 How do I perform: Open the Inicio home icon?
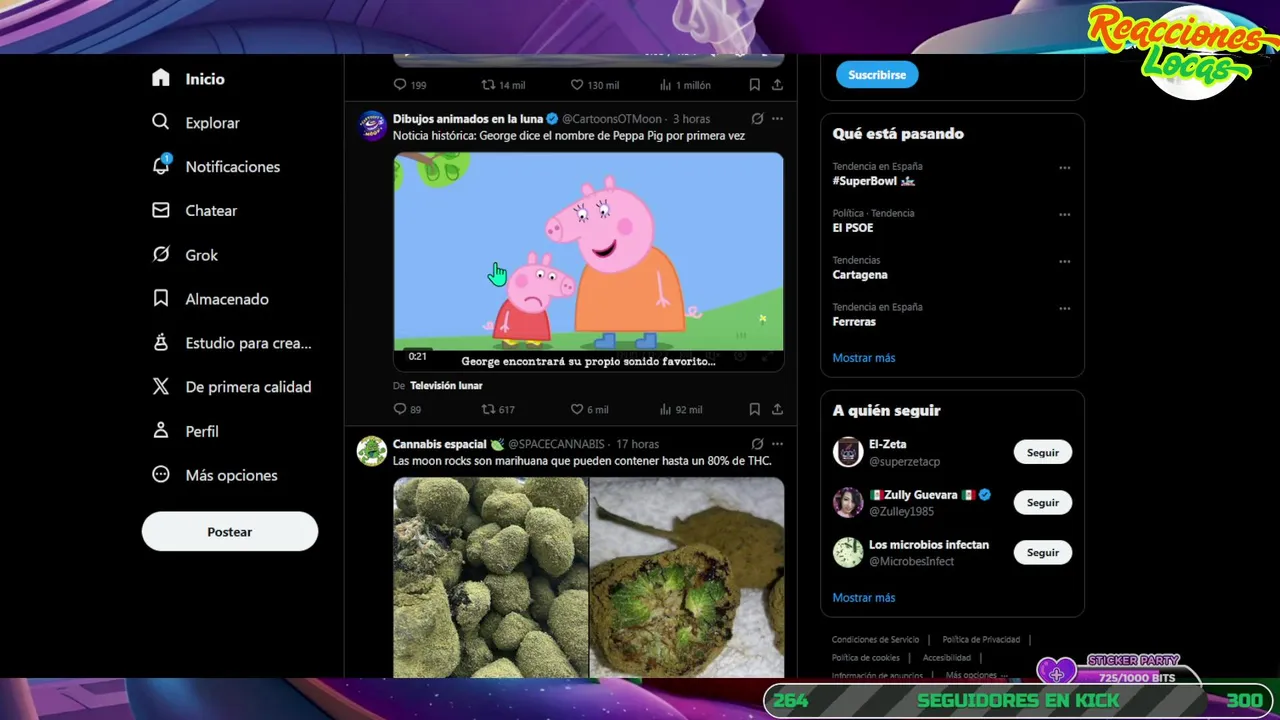coord(161,78)
